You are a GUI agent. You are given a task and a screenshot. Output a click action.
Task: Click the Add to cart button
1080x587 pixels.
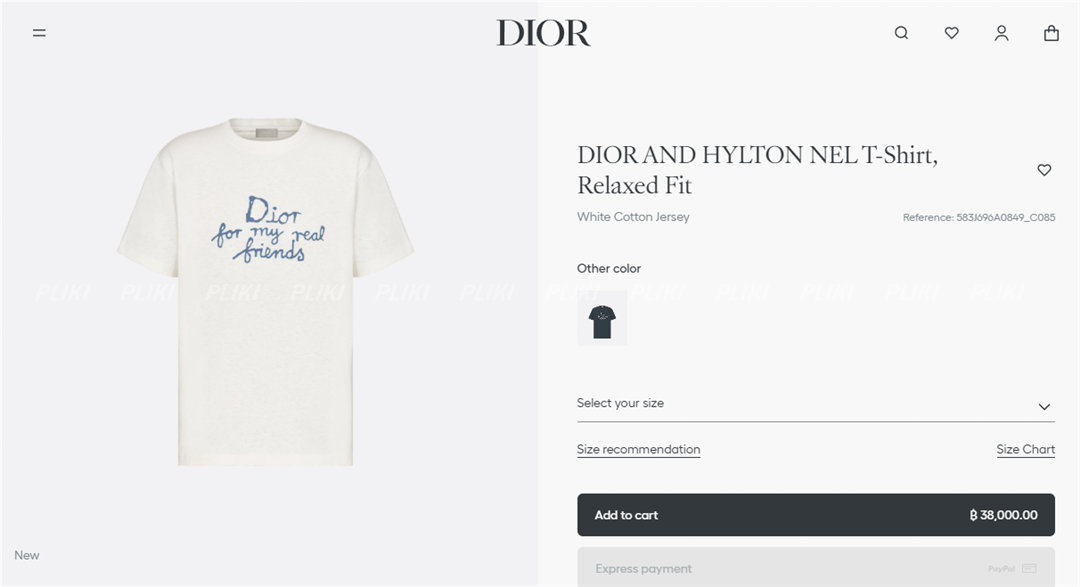click(x=816, y=515)
